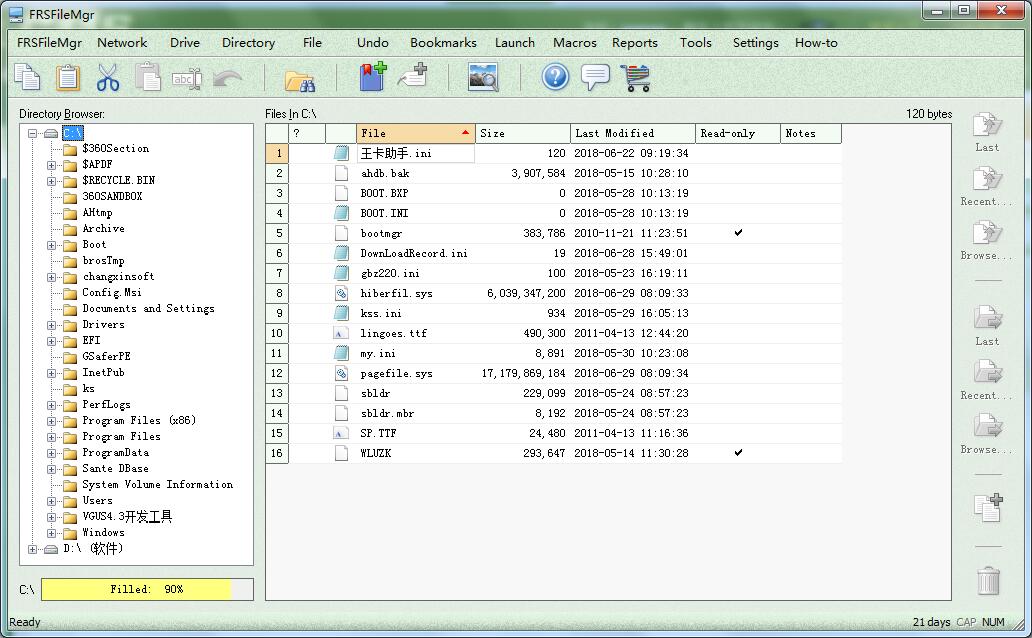Select the System Volume Information folder

coord(157,484)
